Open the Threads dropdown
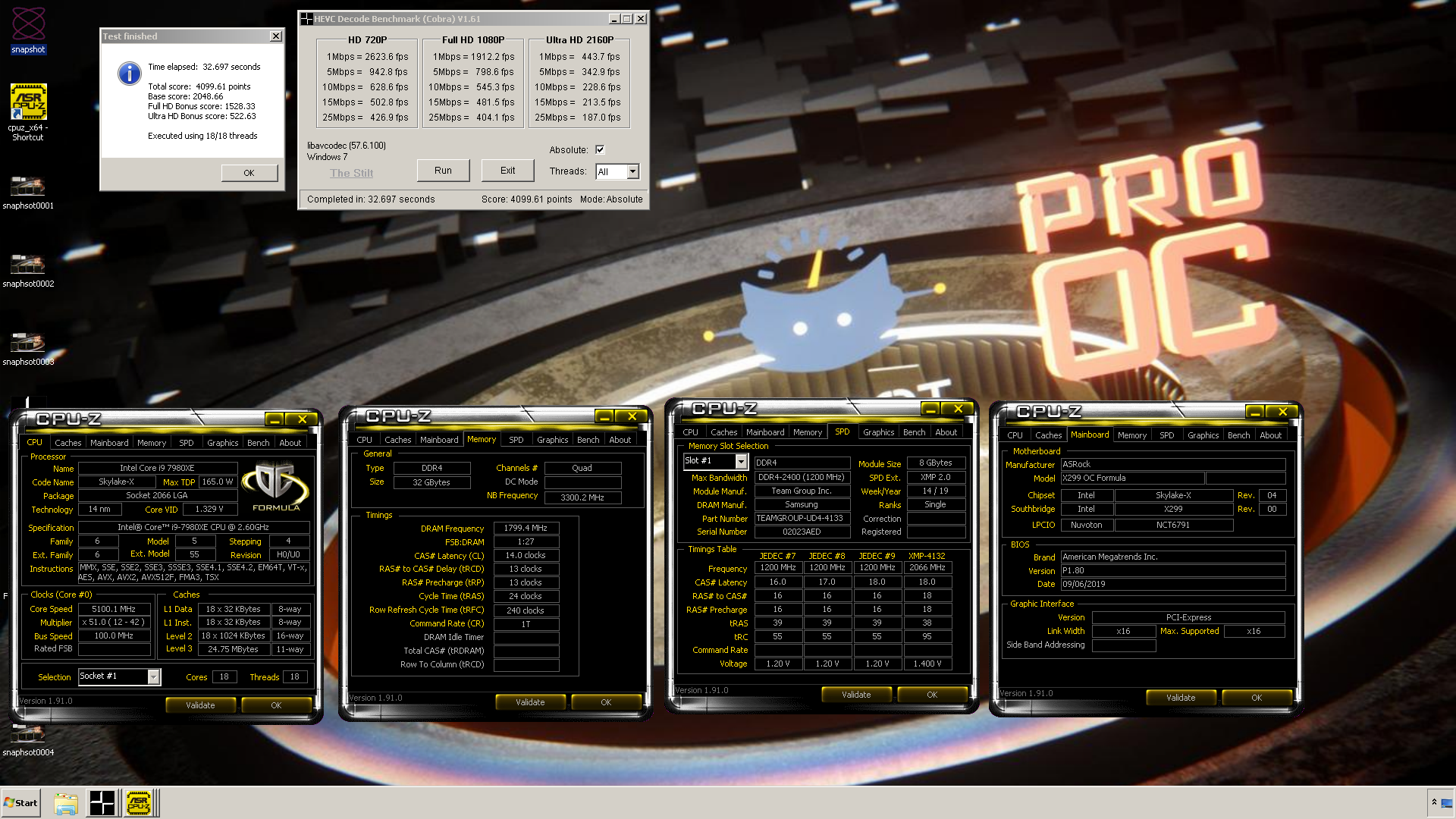Image resolution: width=1456 pixels, height=819 pixels. pyautogui.click(x=632, y=171)
